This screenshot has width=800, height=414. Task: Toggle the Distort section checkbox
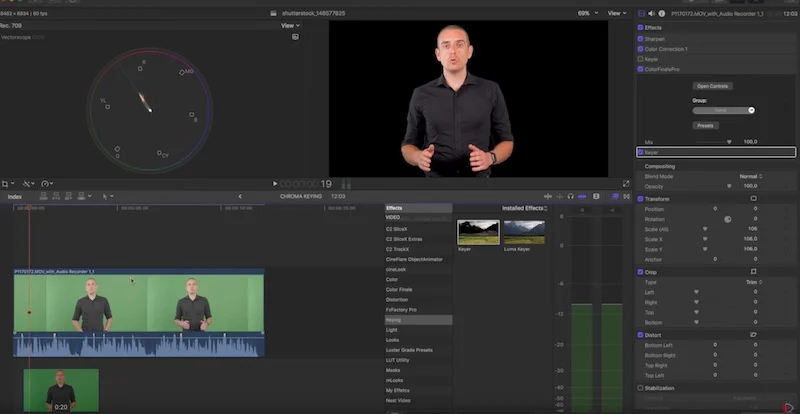point(640,335)
